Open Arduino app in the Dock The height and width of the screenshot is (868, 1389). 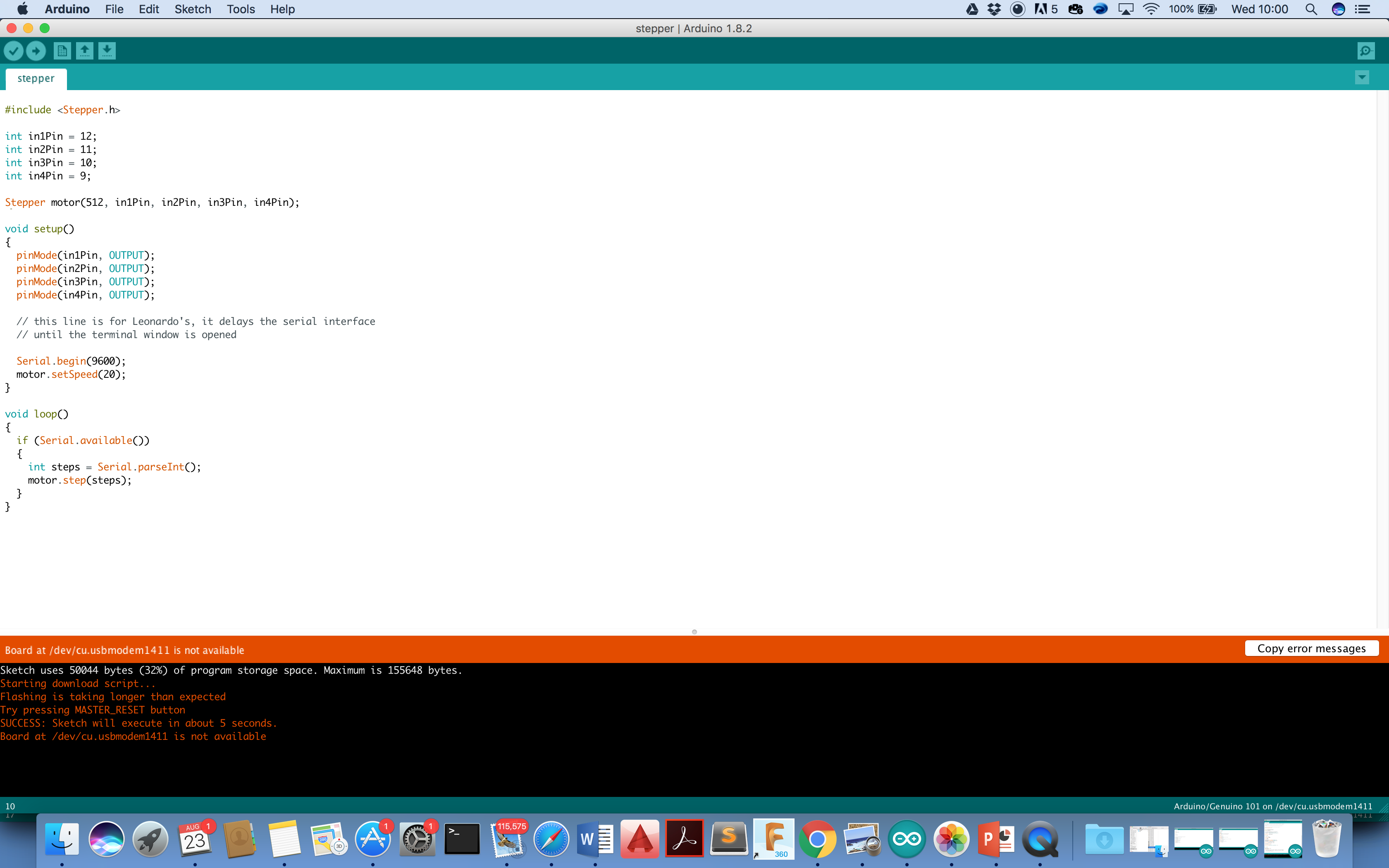906,839
